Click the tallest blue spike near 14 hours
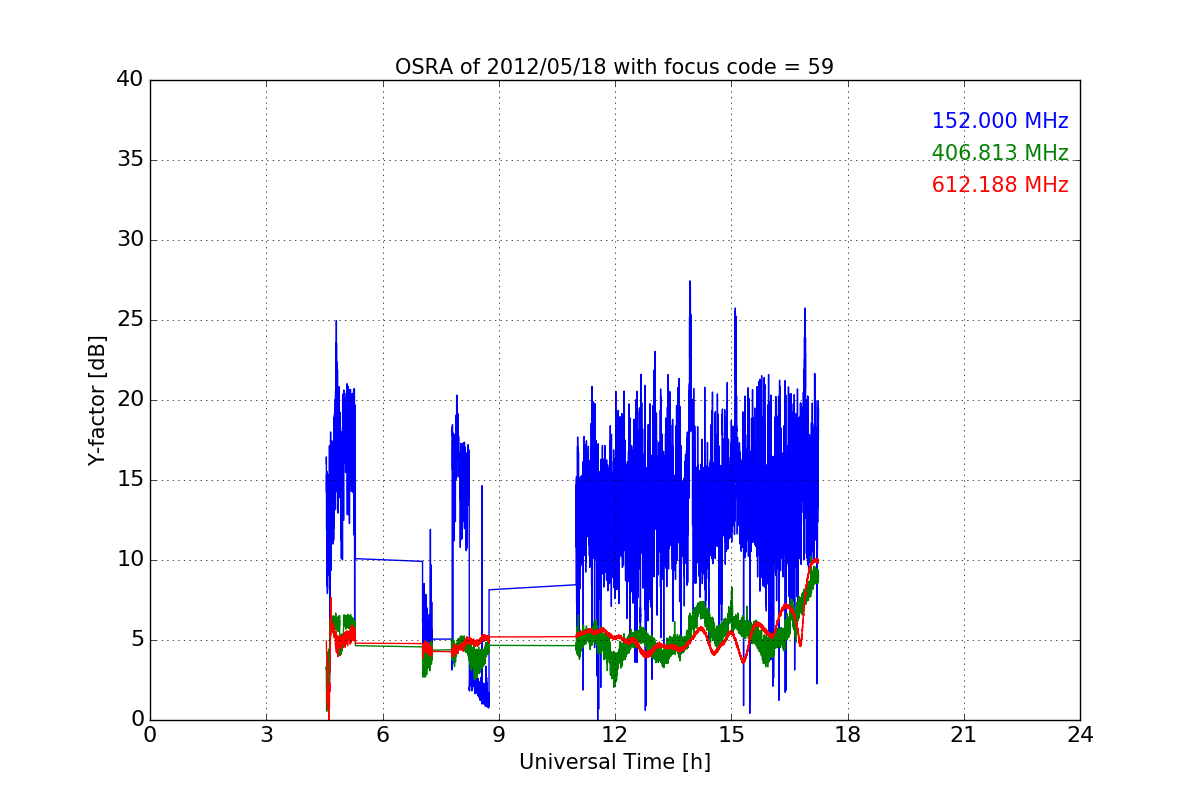 click(x=690, y=283)
